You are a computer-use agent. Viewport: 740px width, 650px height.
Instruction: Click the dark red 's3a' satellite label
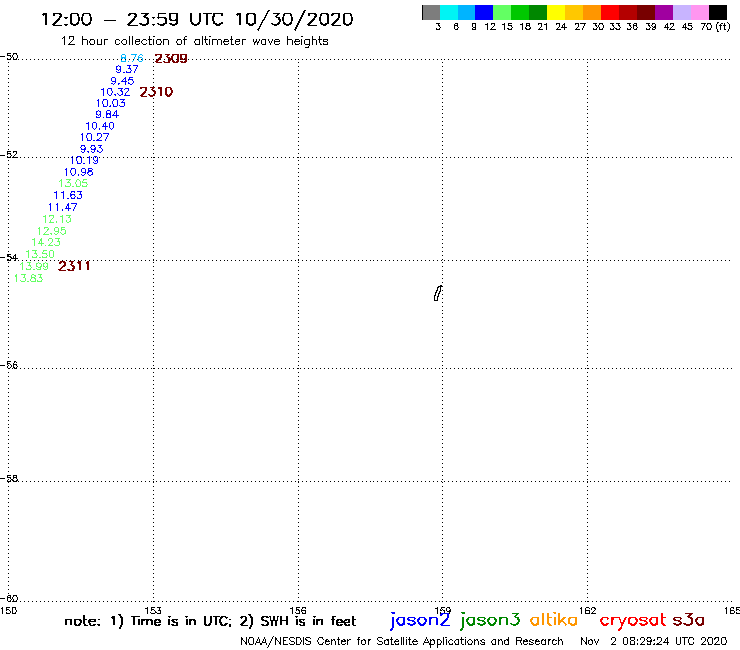pos(689,620)
